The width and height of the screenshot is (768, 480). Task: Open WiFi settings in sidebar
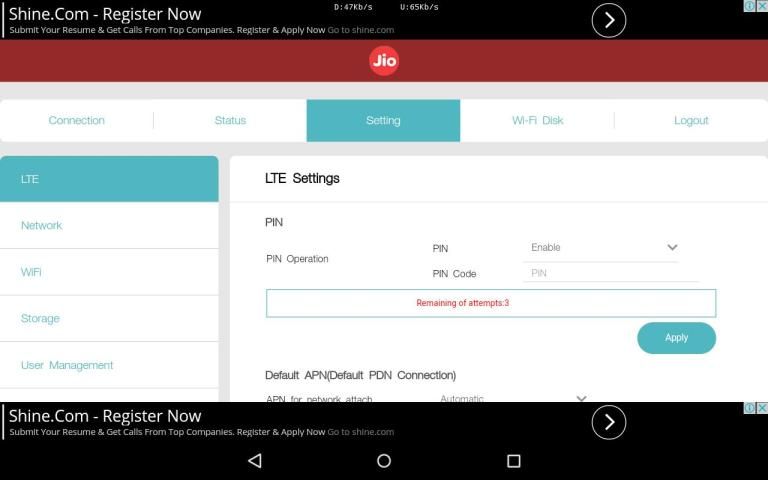pyautogui.click(x=109, y=272)
